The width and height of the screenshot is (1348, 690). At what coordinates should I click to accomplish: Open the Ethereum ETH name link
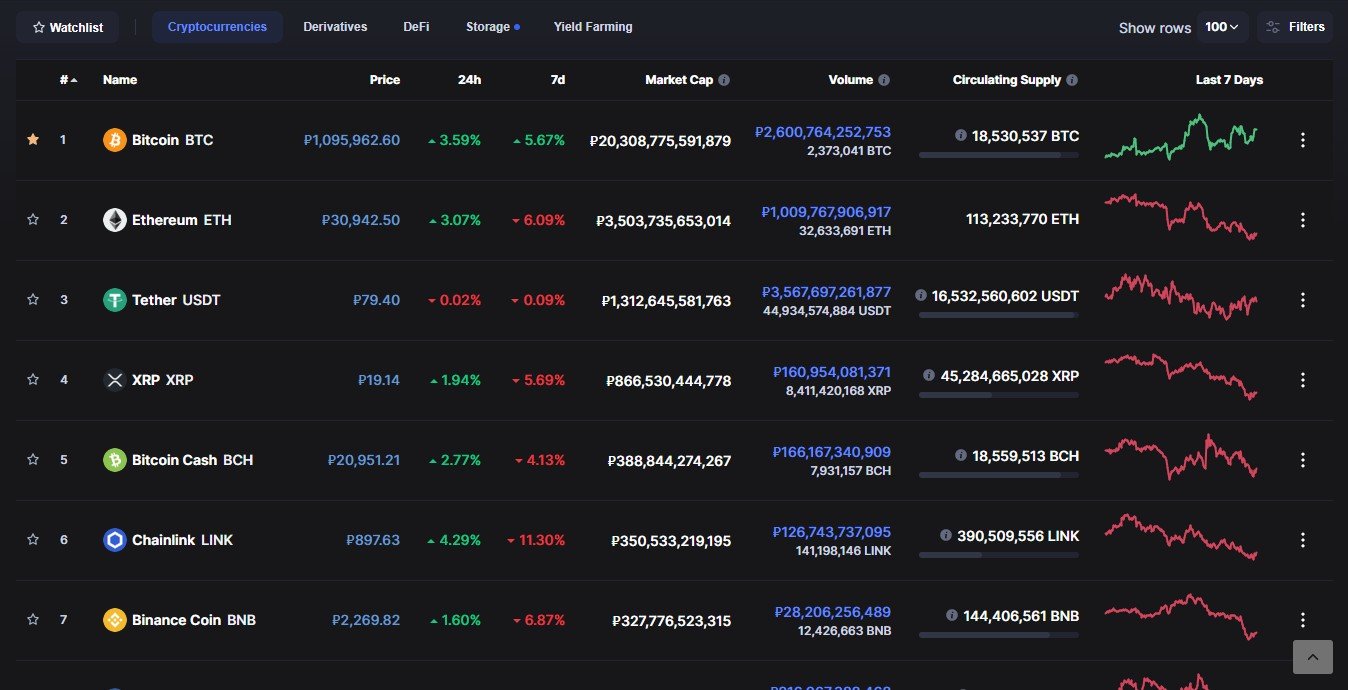pos(181,220)
